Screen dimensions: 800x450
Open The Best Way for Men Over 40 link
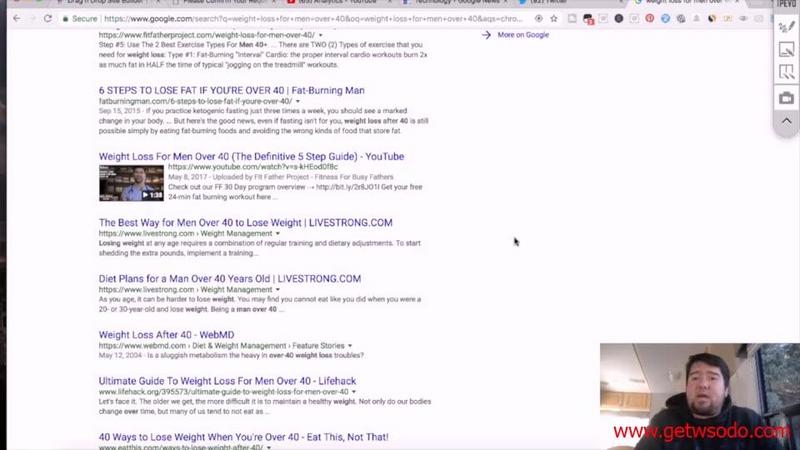click(245, 223)
